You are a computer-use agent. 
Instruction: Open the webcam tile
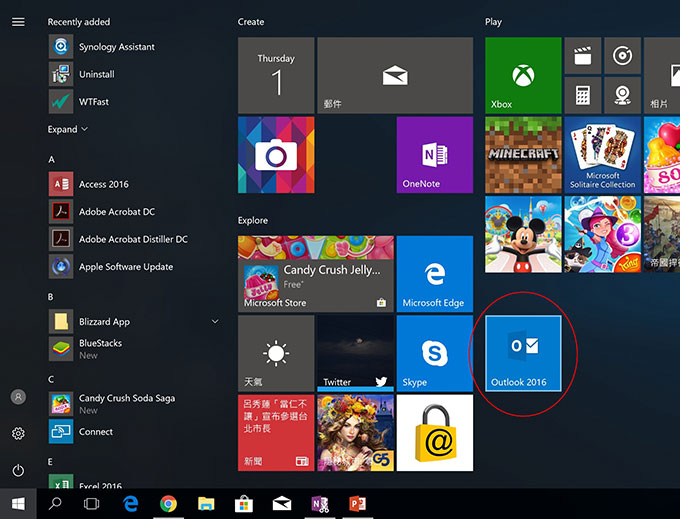[x=622, y=95]
